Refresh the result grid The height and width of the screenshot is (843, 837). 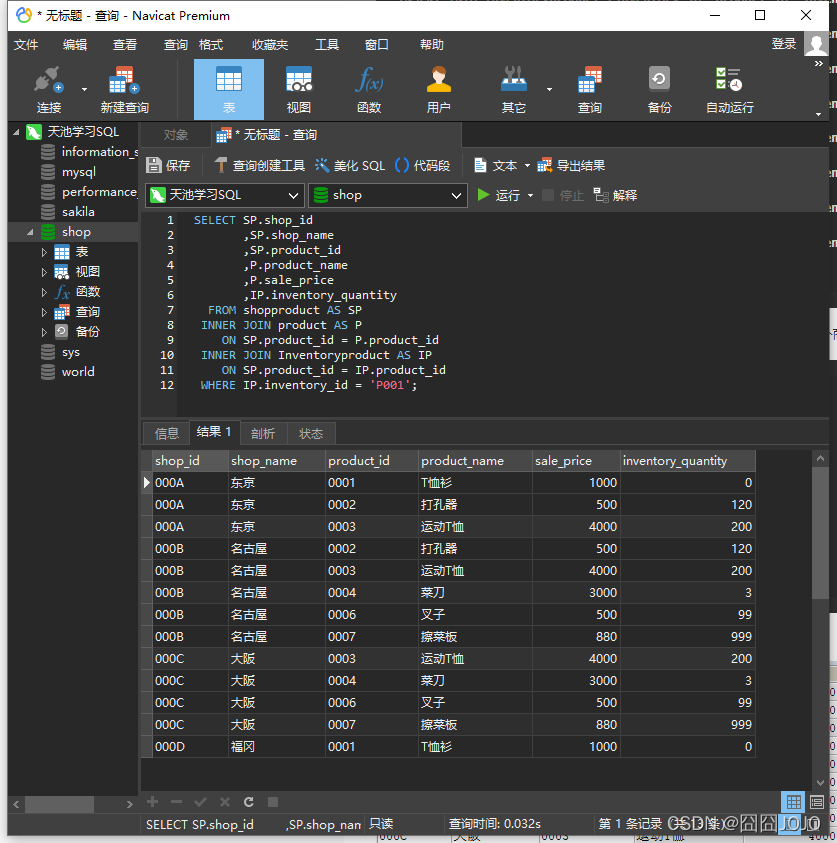pos(248,802)
